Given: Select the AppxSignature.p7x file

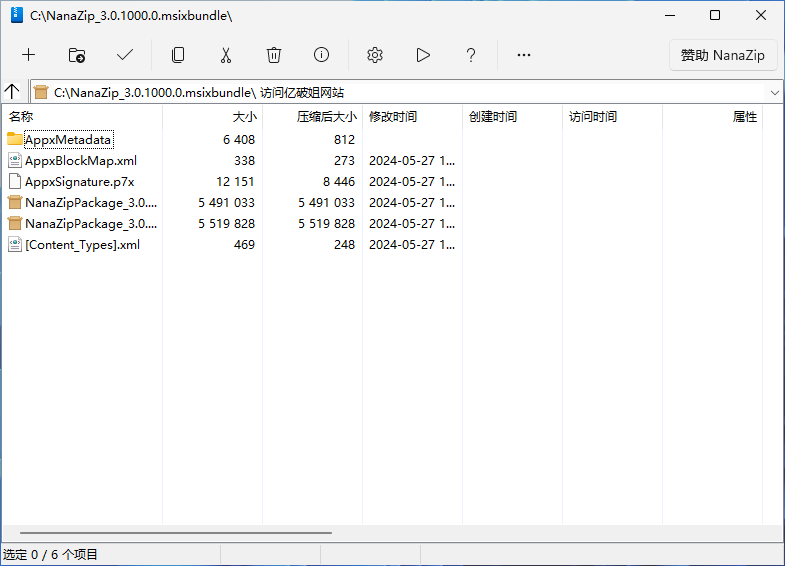Looking at the screenshot, I should tap(79, 181).
